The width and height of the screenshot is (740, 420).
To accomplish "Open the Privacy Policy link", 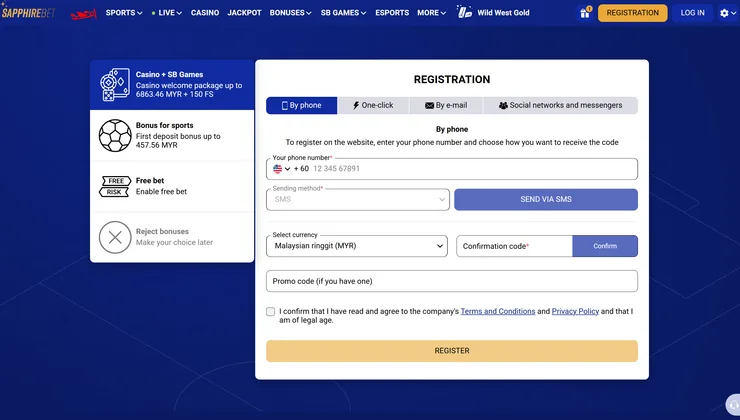I will (575, 311).
